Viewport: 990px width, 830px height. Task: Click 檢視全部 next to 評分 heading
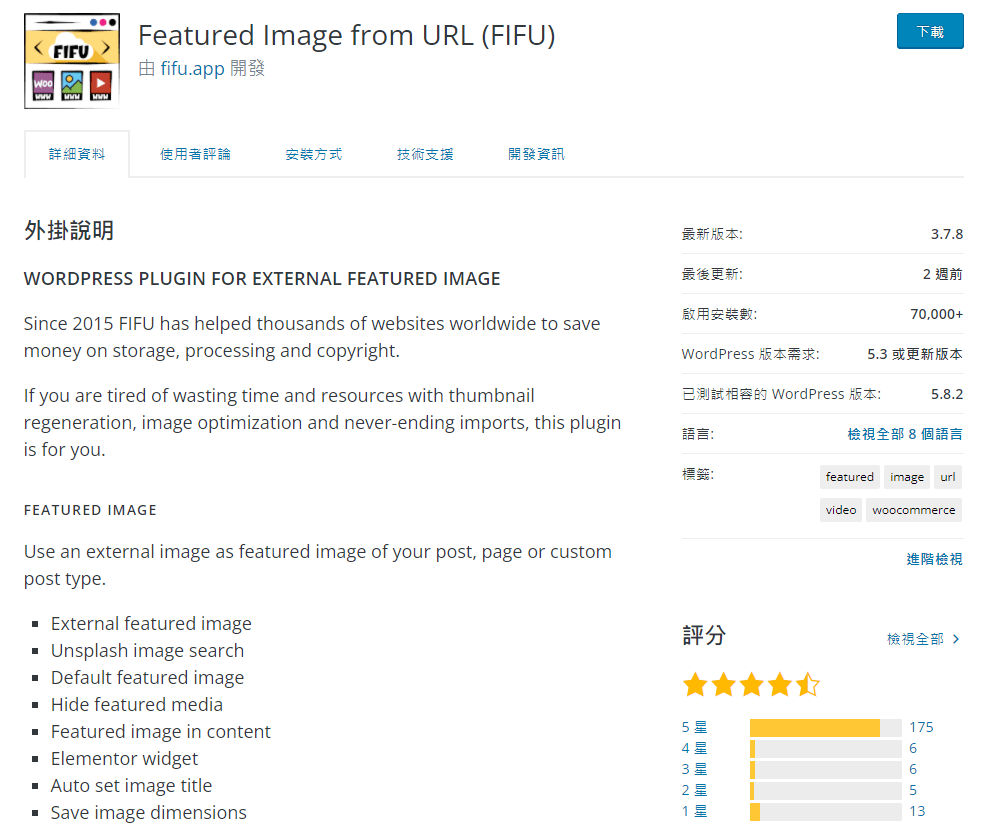pyautogui.click(x=922, y=638)
